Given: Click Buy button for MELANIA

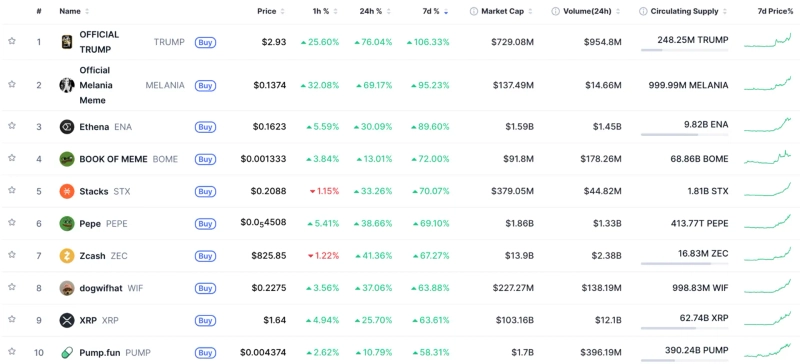Looking at the screenshot, I should point(205,86).
